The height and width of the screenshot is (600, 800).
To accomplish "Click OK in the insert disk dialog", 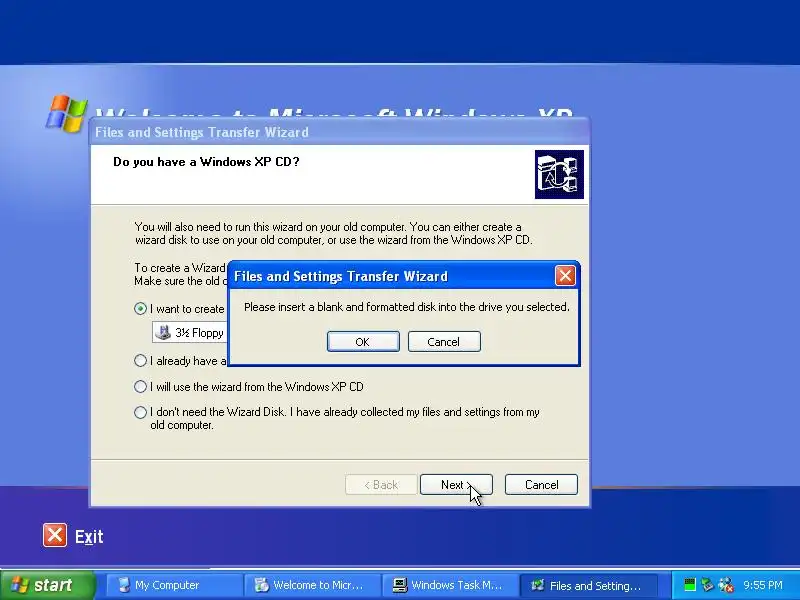I will click(363, 341).
